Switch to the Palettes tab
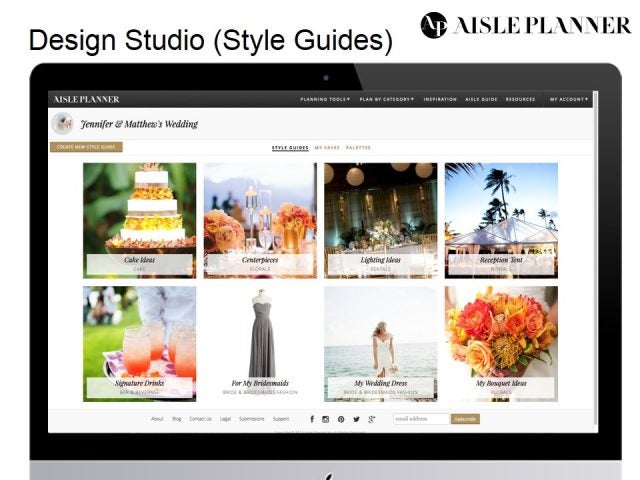The image size is (640, 480). [358, 148]
